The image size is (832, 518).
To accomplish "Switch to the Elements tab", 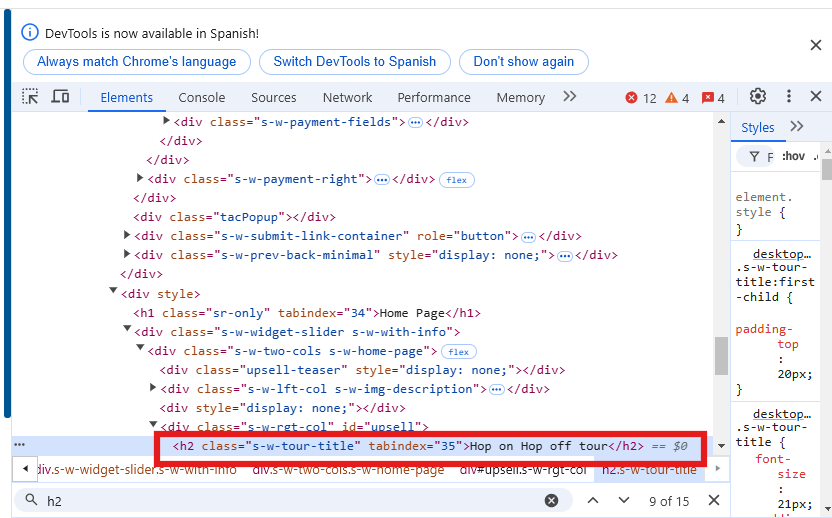I will [x=127, y=98].
